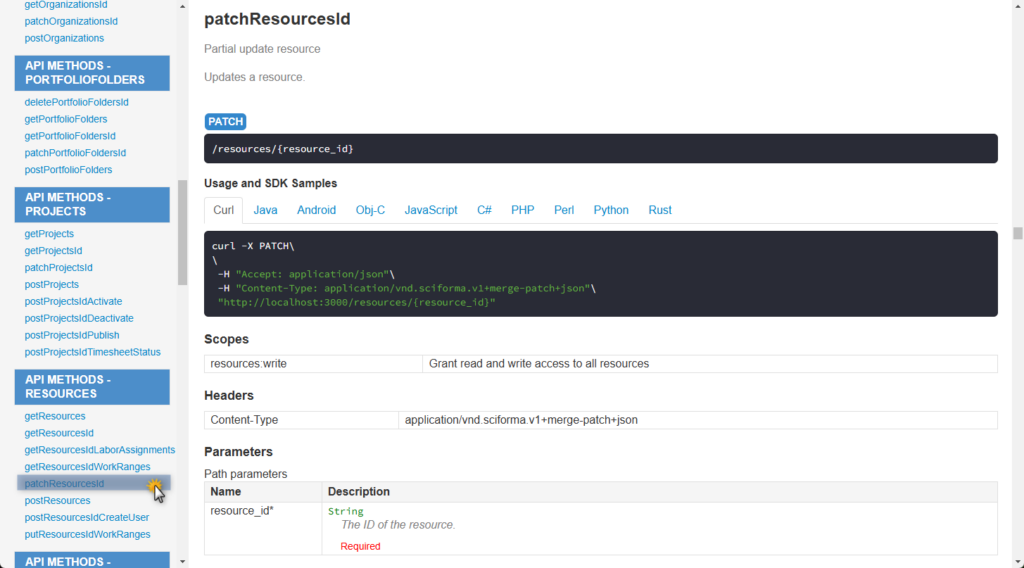Screen dimensions: 1024x568
Task: Select the Curl sample tab
Action: click(223, 210)
